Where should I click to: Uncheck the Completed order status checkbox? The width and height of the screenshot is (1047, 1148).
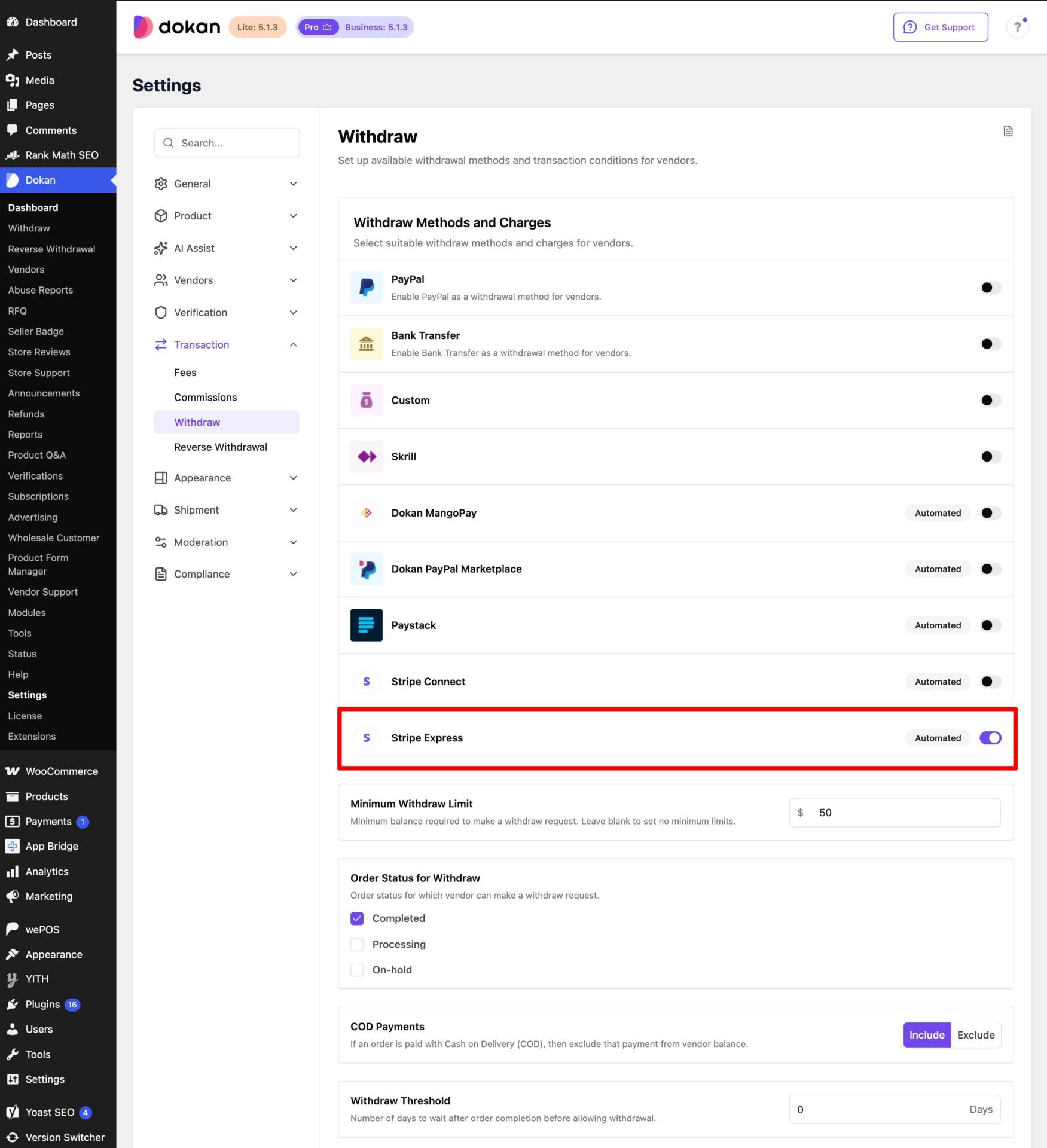(357, 918)
